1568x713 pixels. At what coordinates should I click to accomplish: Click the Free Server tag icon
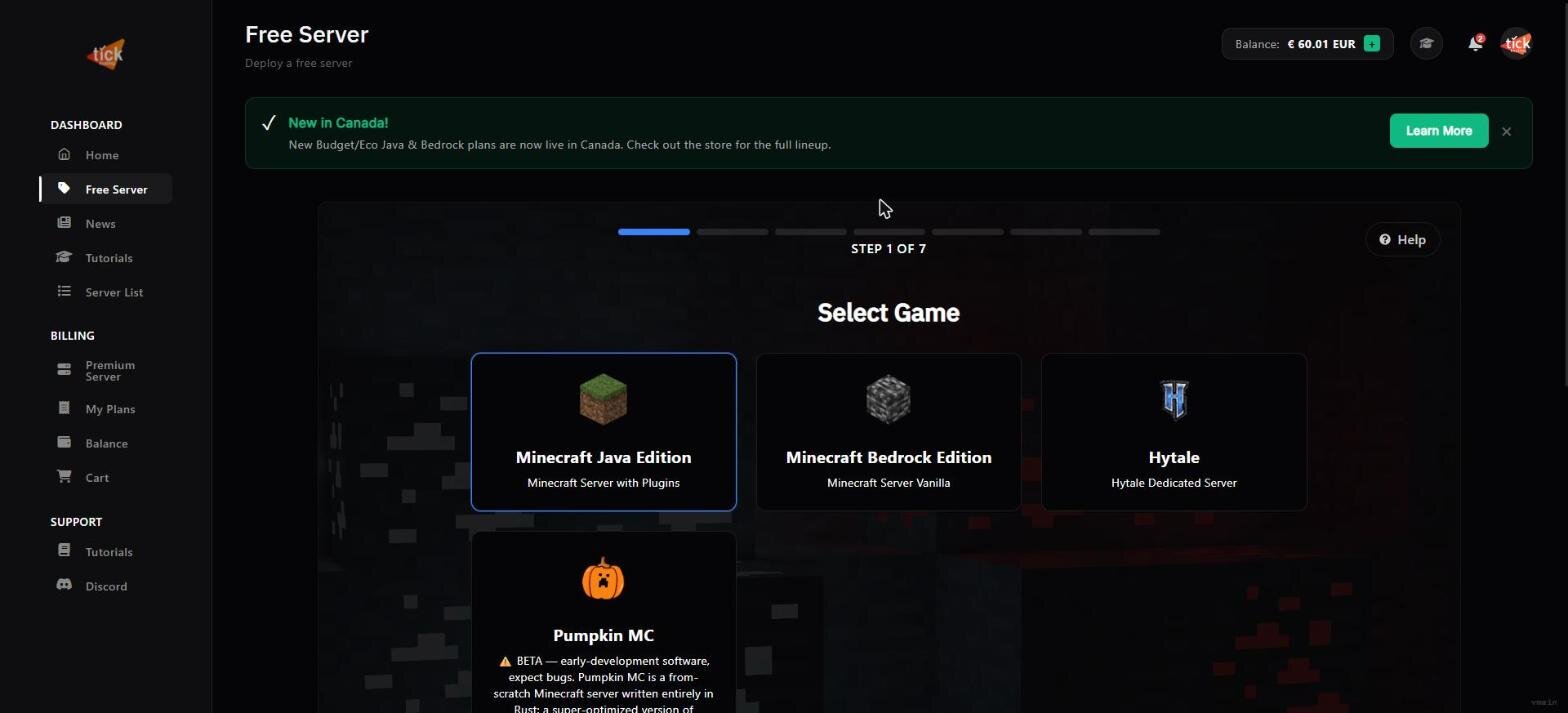pyautogui.click(x=64, y=188)
